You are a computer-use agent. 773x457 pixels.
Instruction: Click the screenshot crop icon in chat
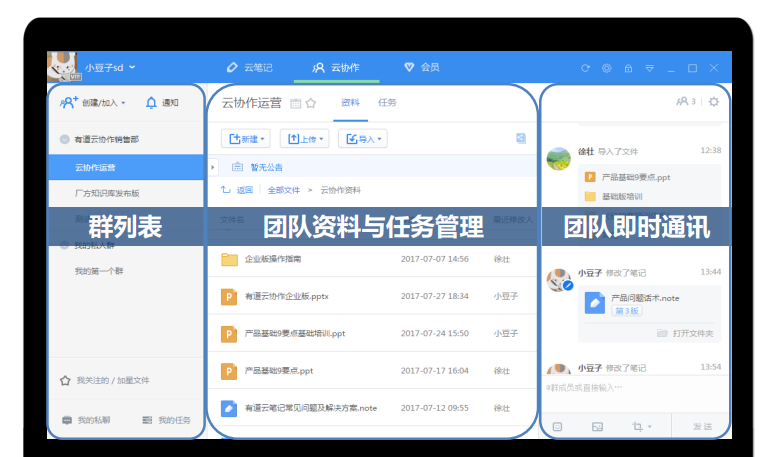tap(637, 426)
